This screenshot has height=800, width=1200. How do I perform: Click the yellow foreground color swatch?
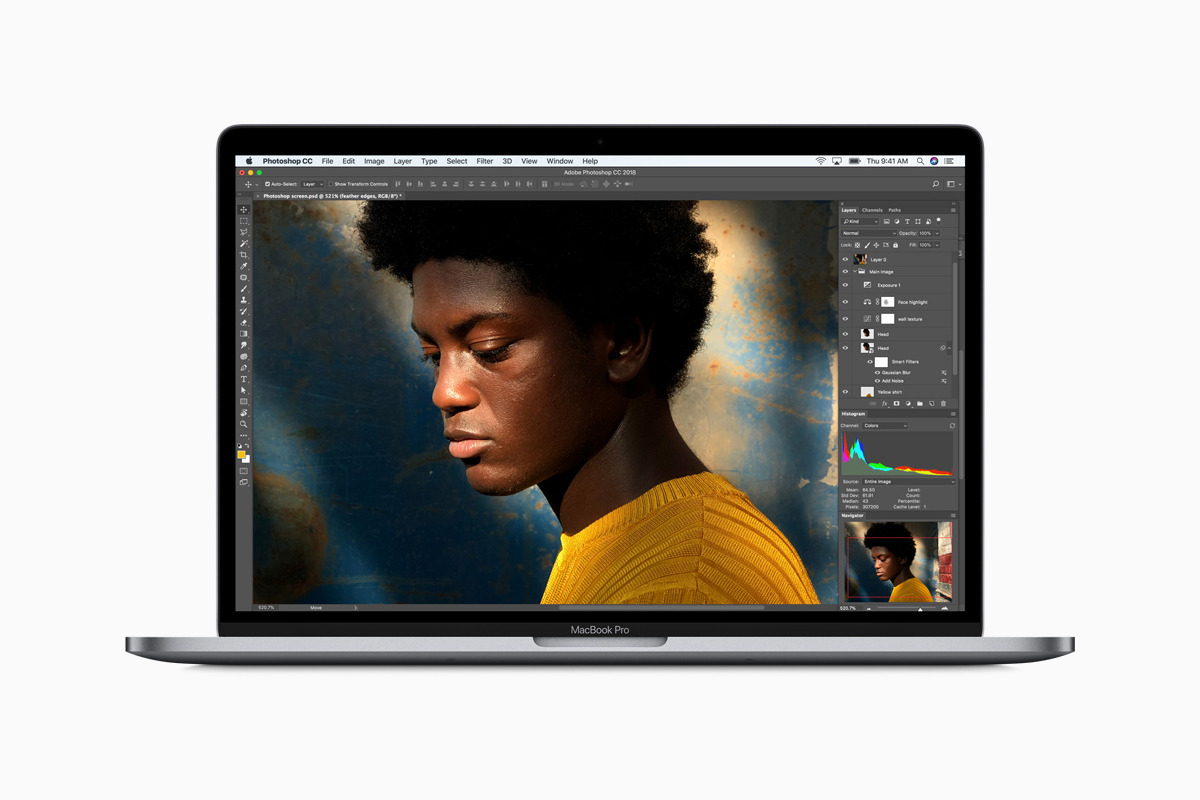click(x=241, y=454)
